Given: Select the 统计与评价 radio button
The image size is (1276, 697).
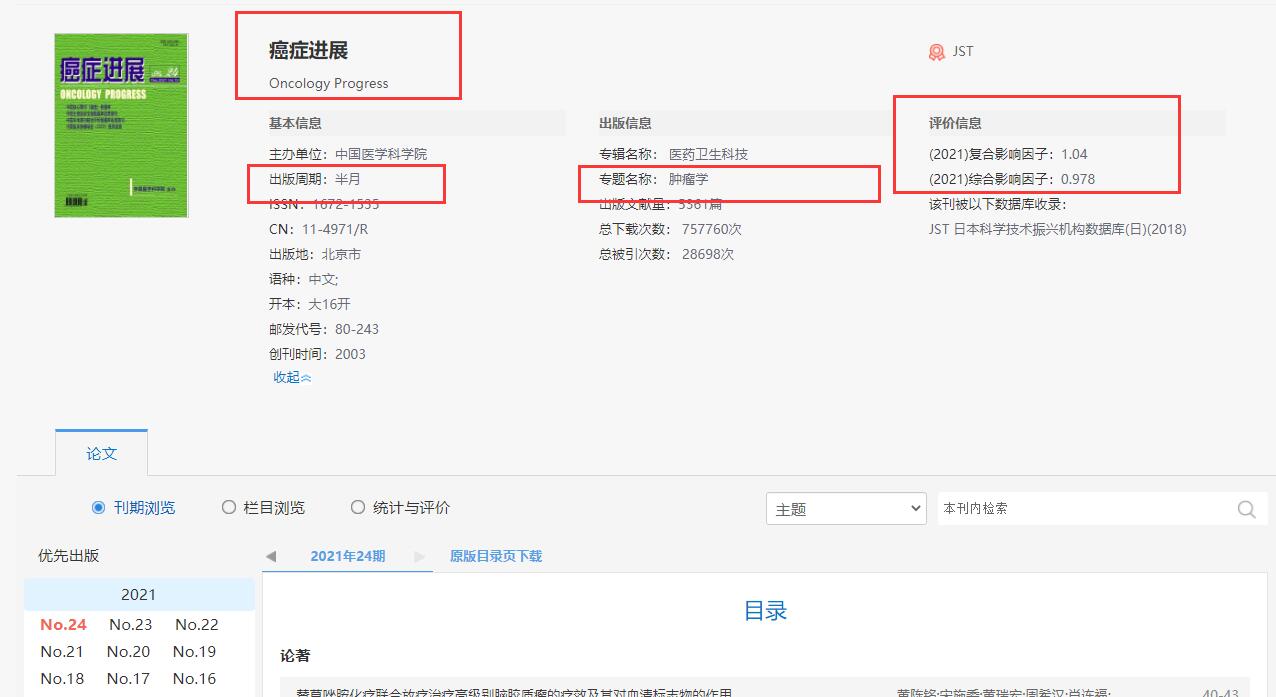Looking at the screenshot, I should pyautogui.click(x=357, y=507).
